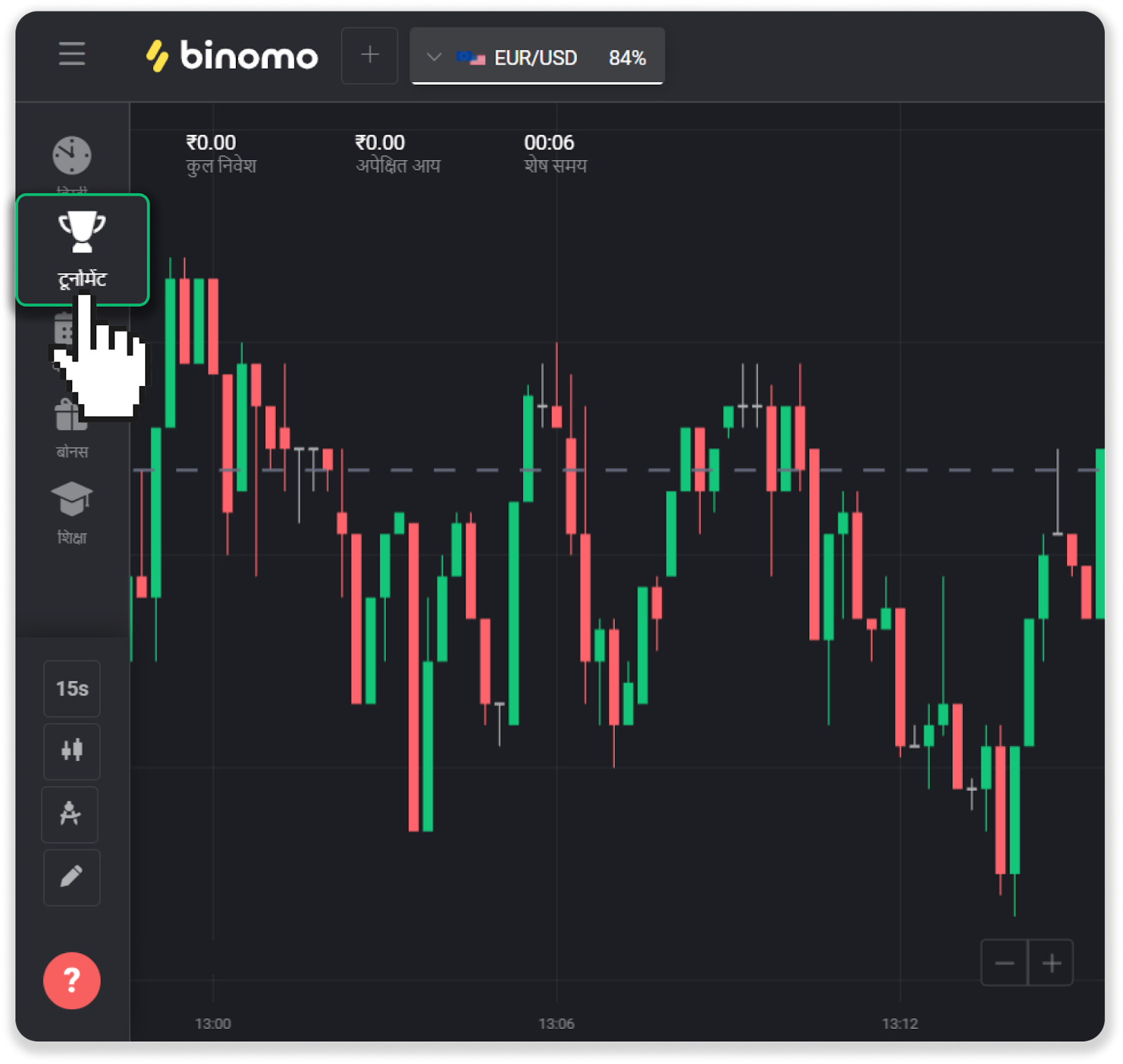Click the 13:06 time axis label
1123x1064 pixels.
click(556, 1023)
